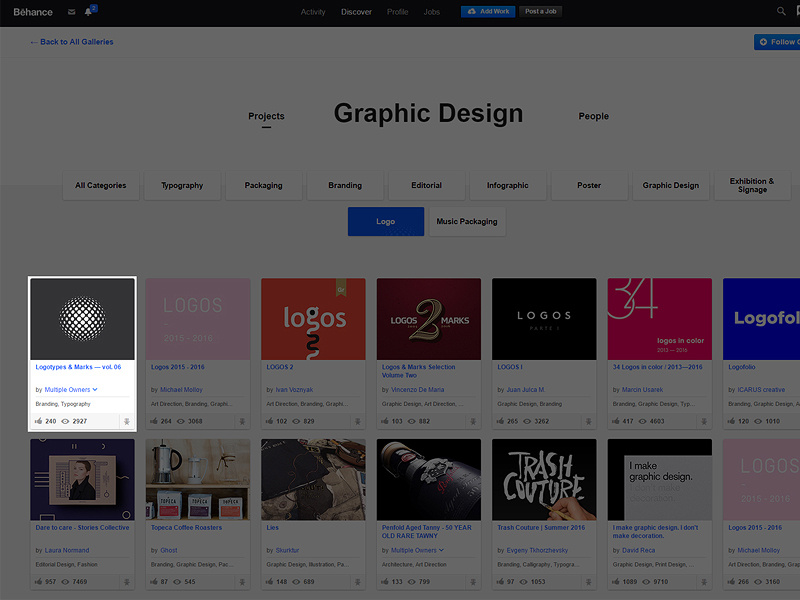This screenshot has height=600, width=800.
Task: Open the Michael Molloy author link under Logos 2015 - 2016 with 264 likes
Action: (181, 389)
